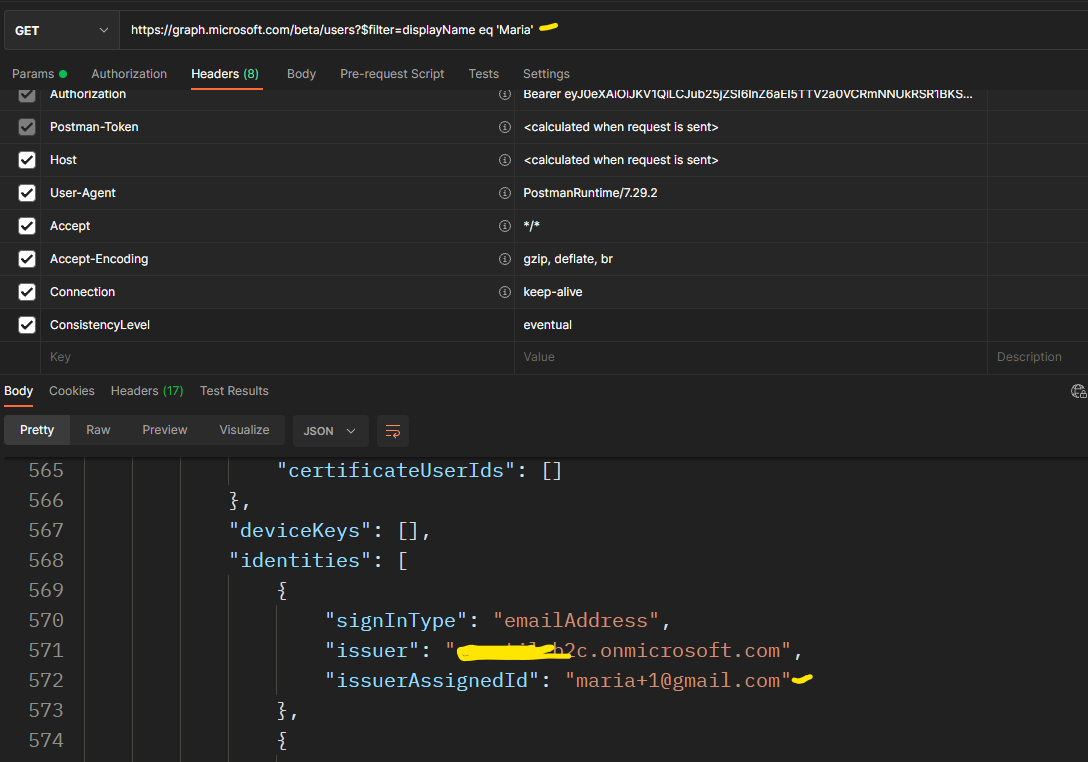Click the info icon next to Accept header
The height and width of the screenshot is (762, 1088).
(x=505, y=225)
